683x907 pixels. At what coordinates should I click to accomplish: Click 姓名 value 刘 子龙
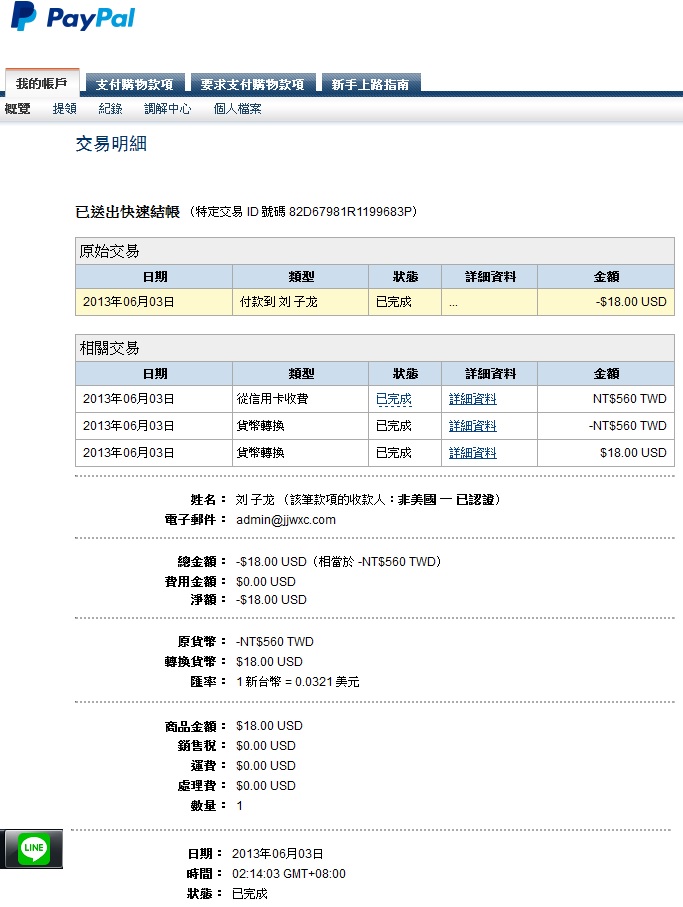coord(255,500)
